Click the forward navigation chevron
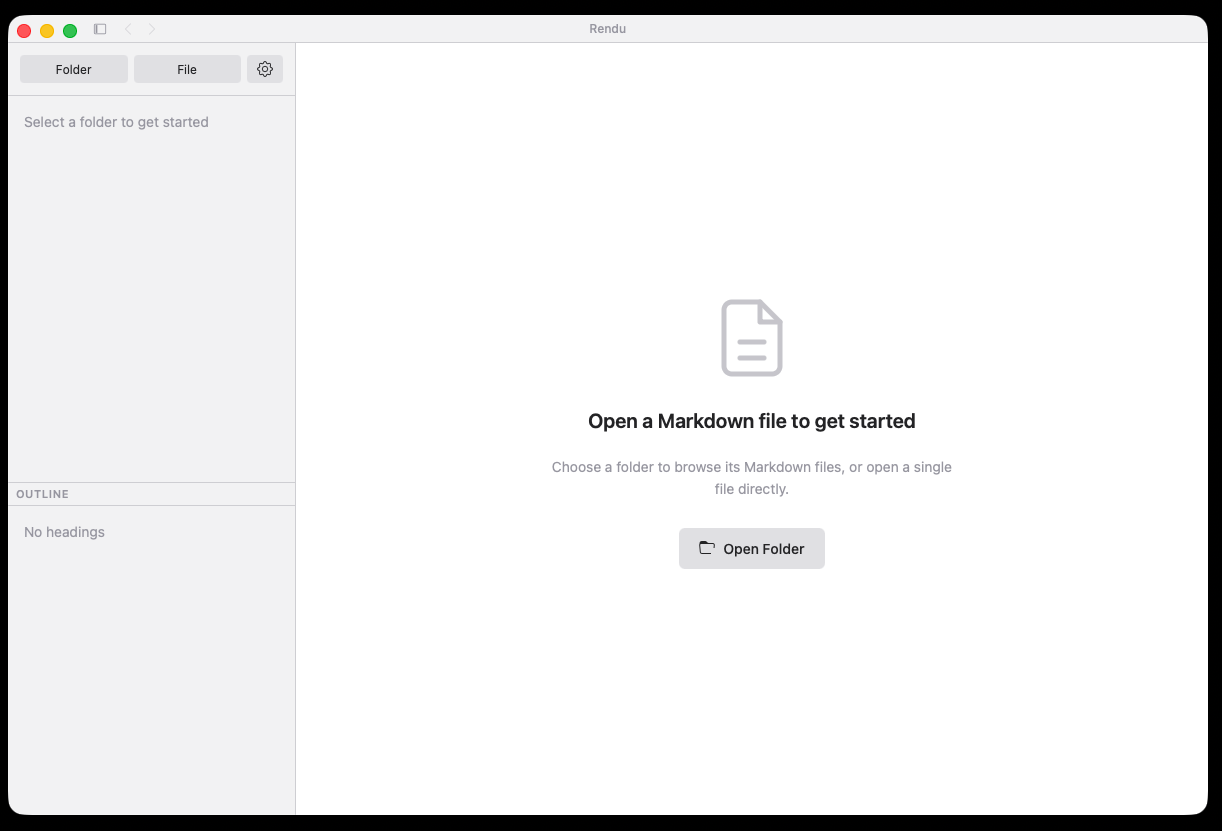This screenshot has height=831, width=1222. 152,29
